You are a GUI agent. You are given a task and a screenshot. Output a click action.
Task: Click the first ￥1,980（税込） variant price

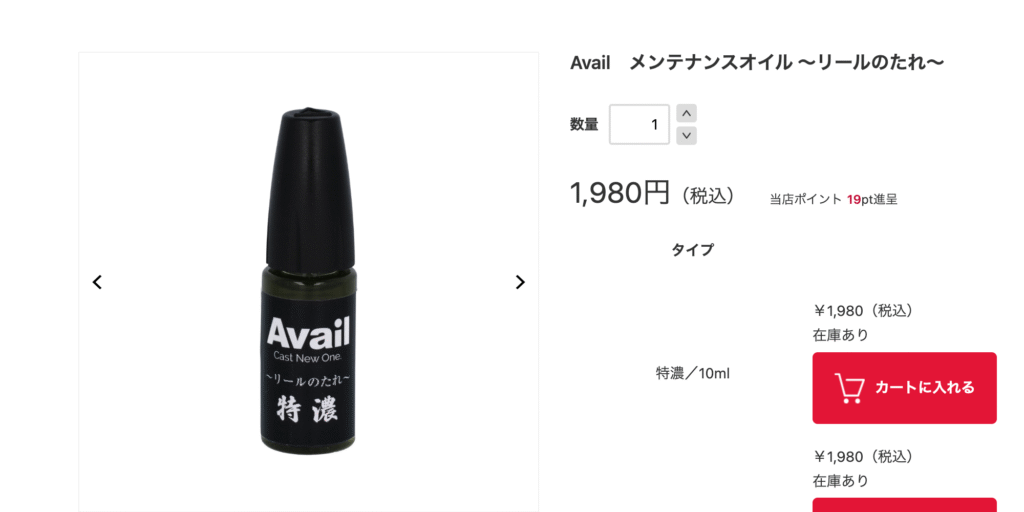(863, 311)
